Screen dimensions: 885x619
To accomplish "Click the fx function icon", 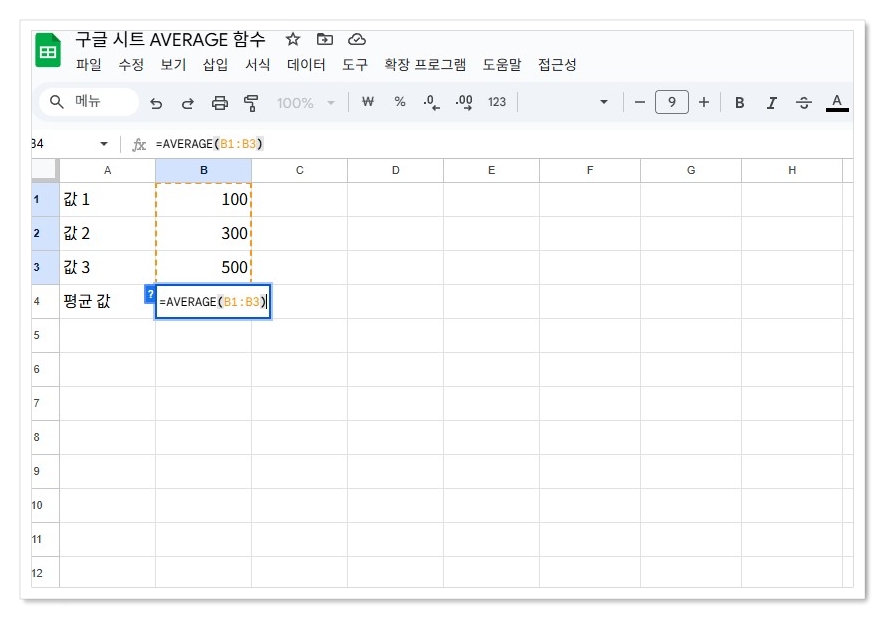I will coord(139,144).
